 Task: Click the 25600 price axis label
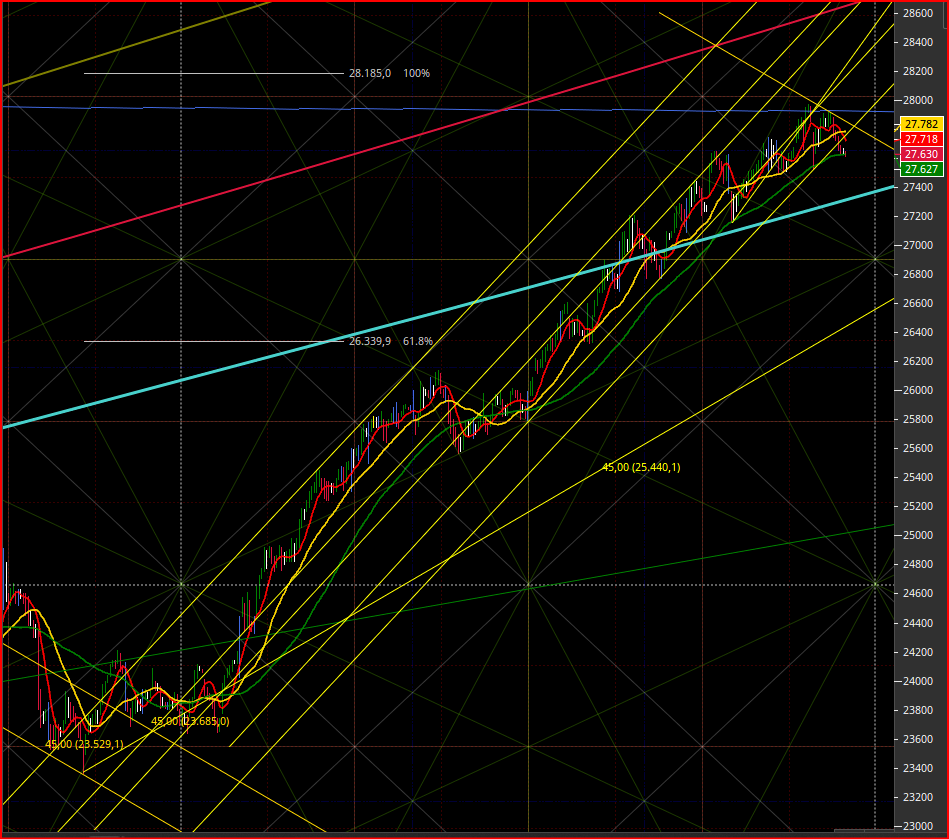click(x=918, y=449)
